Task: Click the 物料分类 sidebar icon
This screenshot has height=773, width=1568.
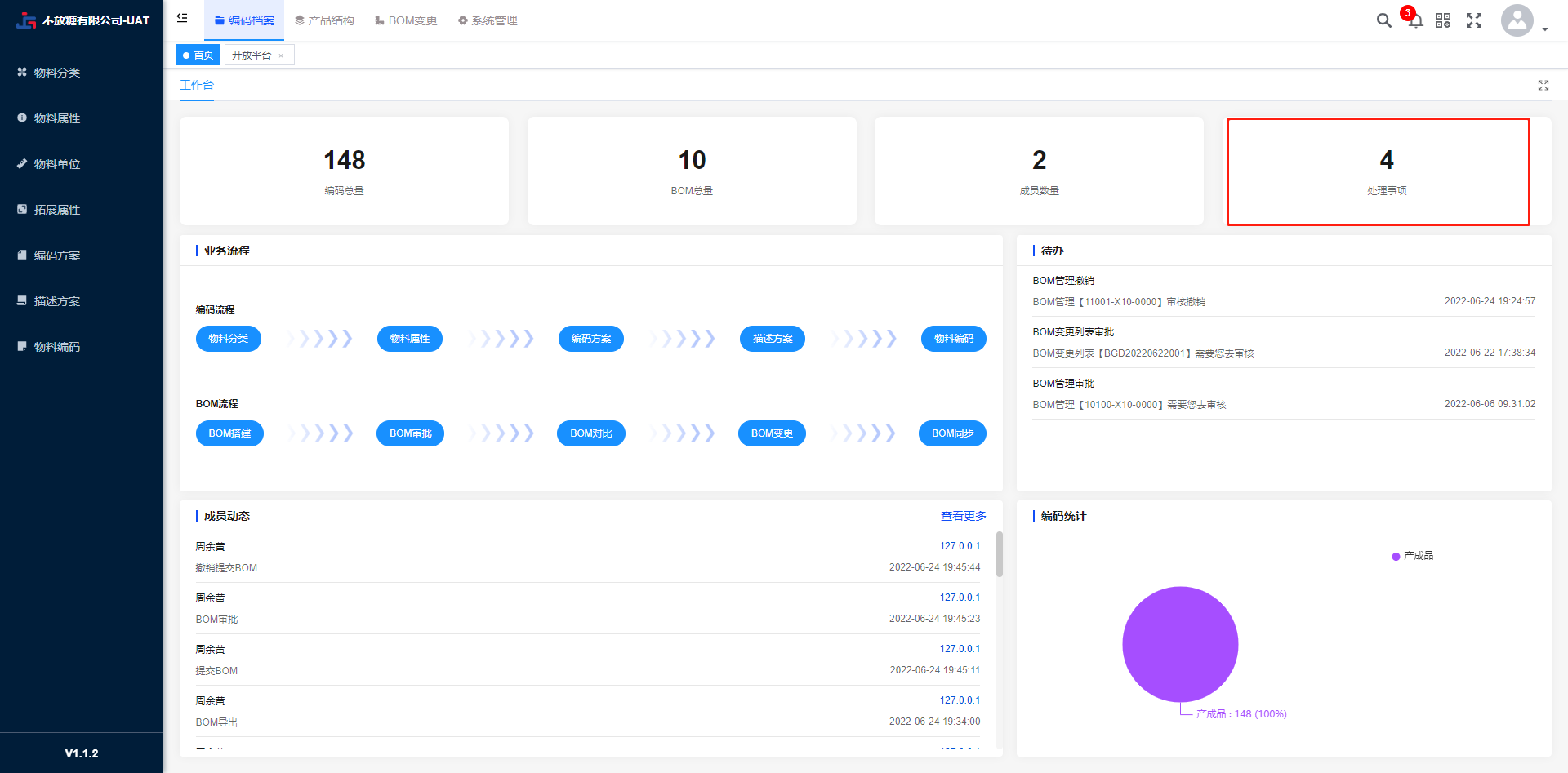Action: tap(22, 72)
